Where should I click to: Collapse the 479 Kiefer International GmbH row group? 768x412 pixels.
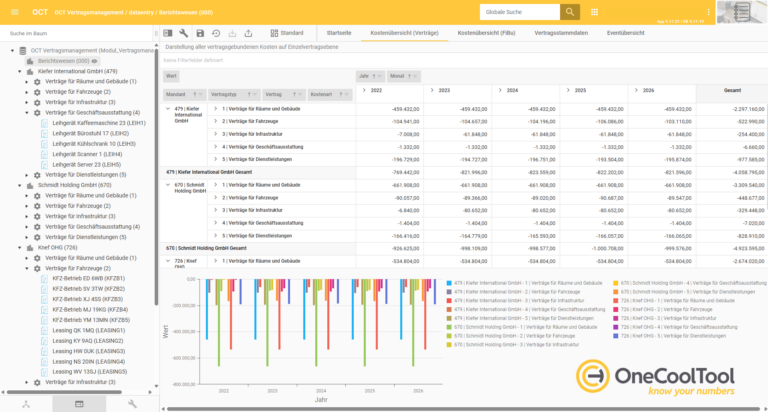[x=168, y=109]
